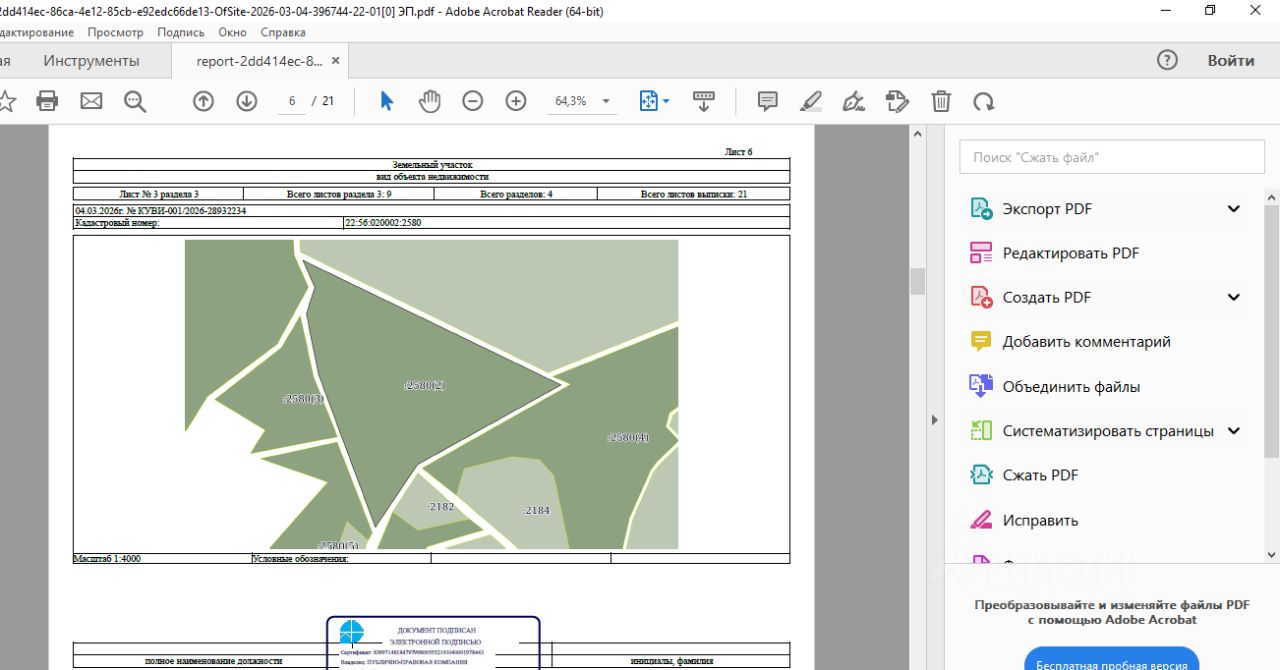Close the report-2dd414ec document tab

[x=336, y=61]
